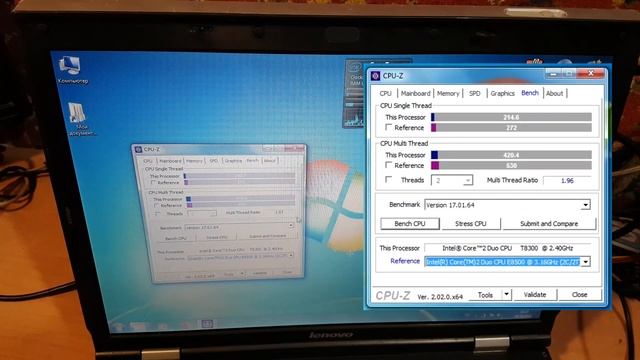Select the Bench tab in front window
This screenshot has height=360, width=640.
click(x=529, y=93)
